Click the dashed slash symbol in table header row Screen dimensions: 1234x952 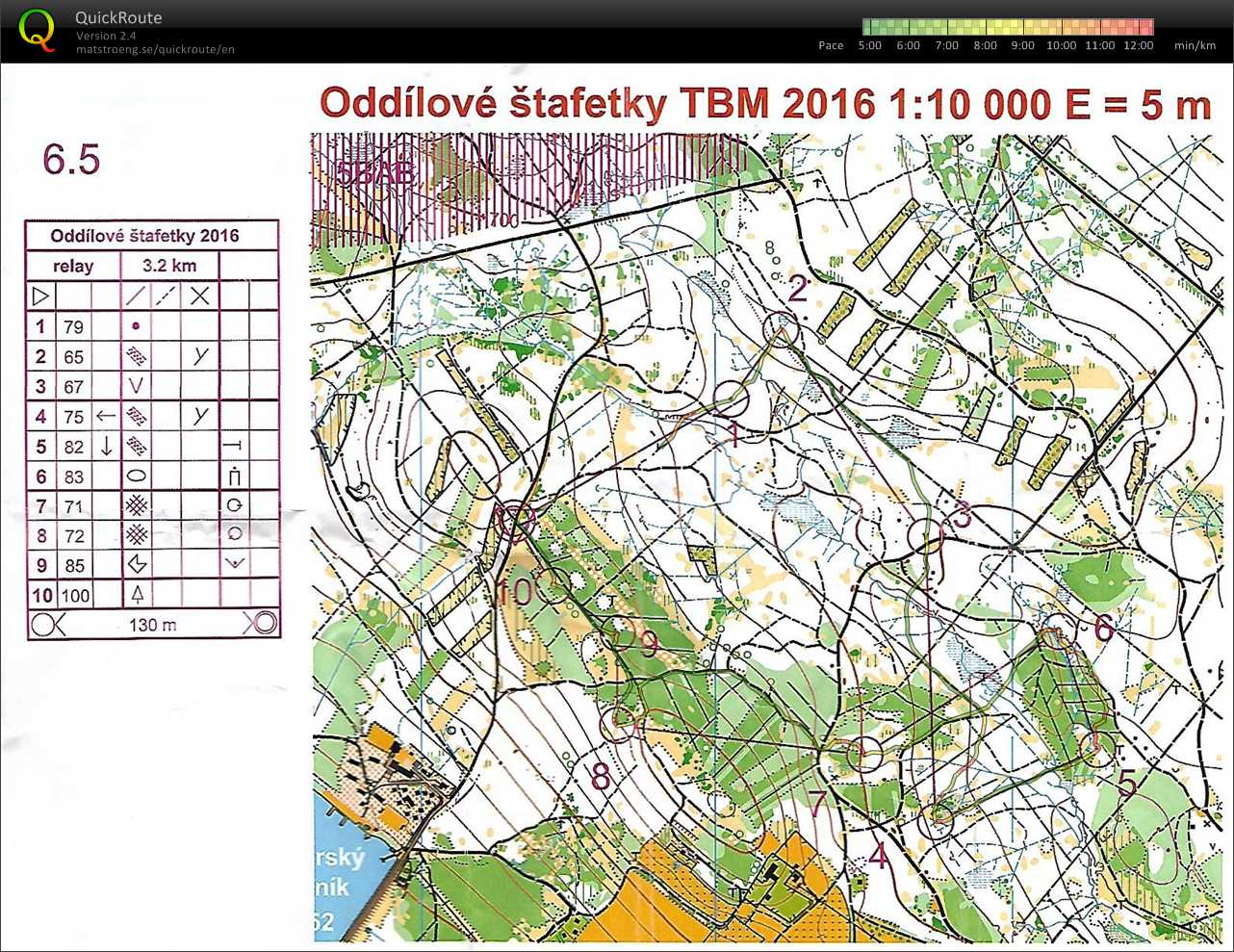coord(167,296)
